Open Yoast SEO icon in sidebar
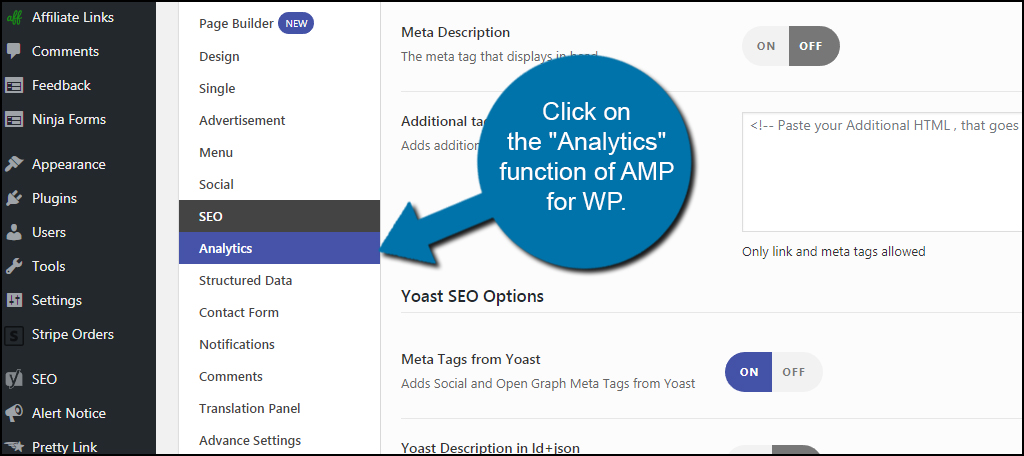The height and width of the screenshot is (456, 1024). [14, 379]
